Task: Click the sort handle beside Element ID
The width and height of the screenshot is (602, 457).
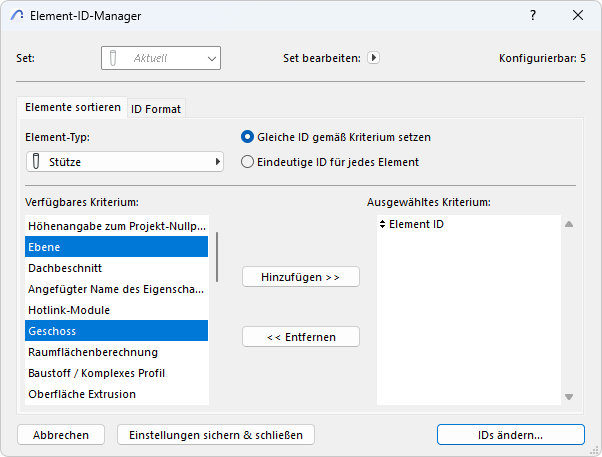Action: [382, 225]
